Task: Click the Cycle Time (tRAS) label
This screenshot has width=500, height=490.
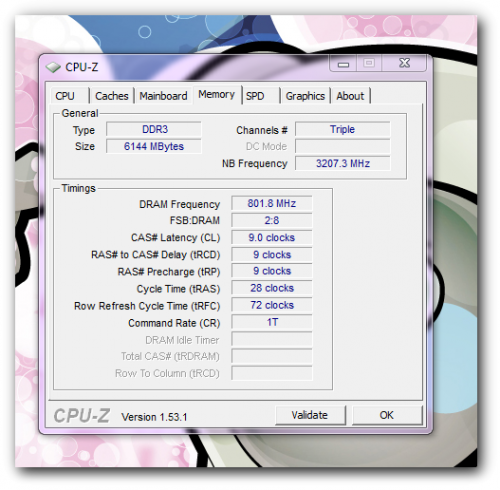Action: [178, 289]
